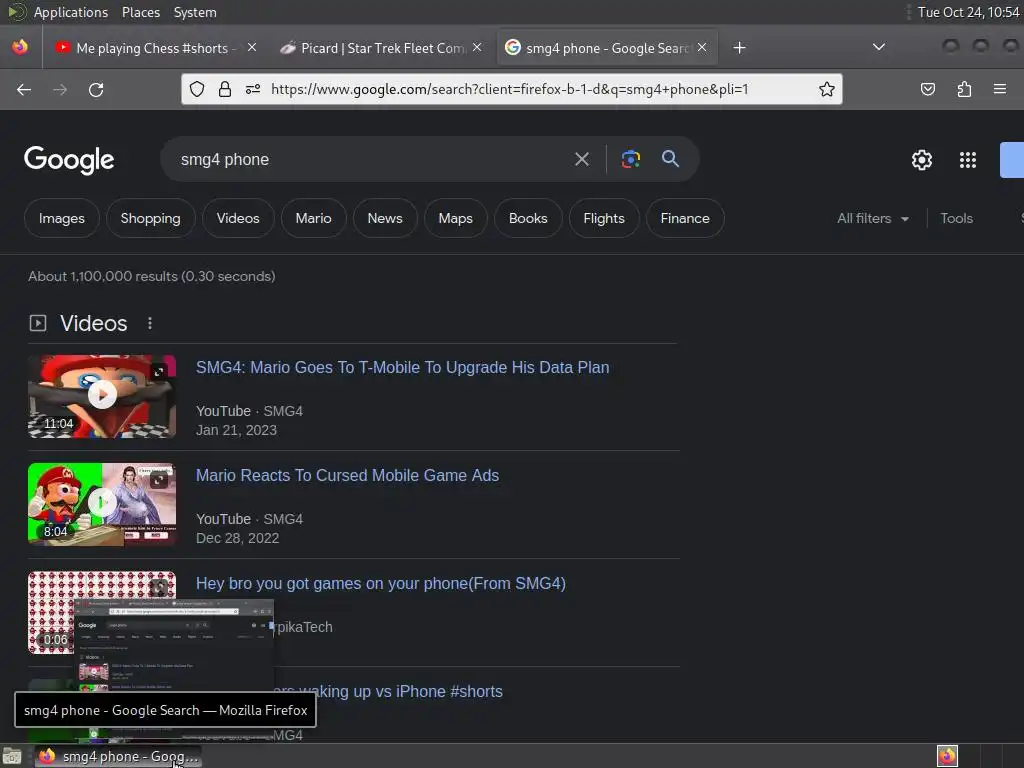Click the Firefox workspace icon in bottom panel

[947, 756]
